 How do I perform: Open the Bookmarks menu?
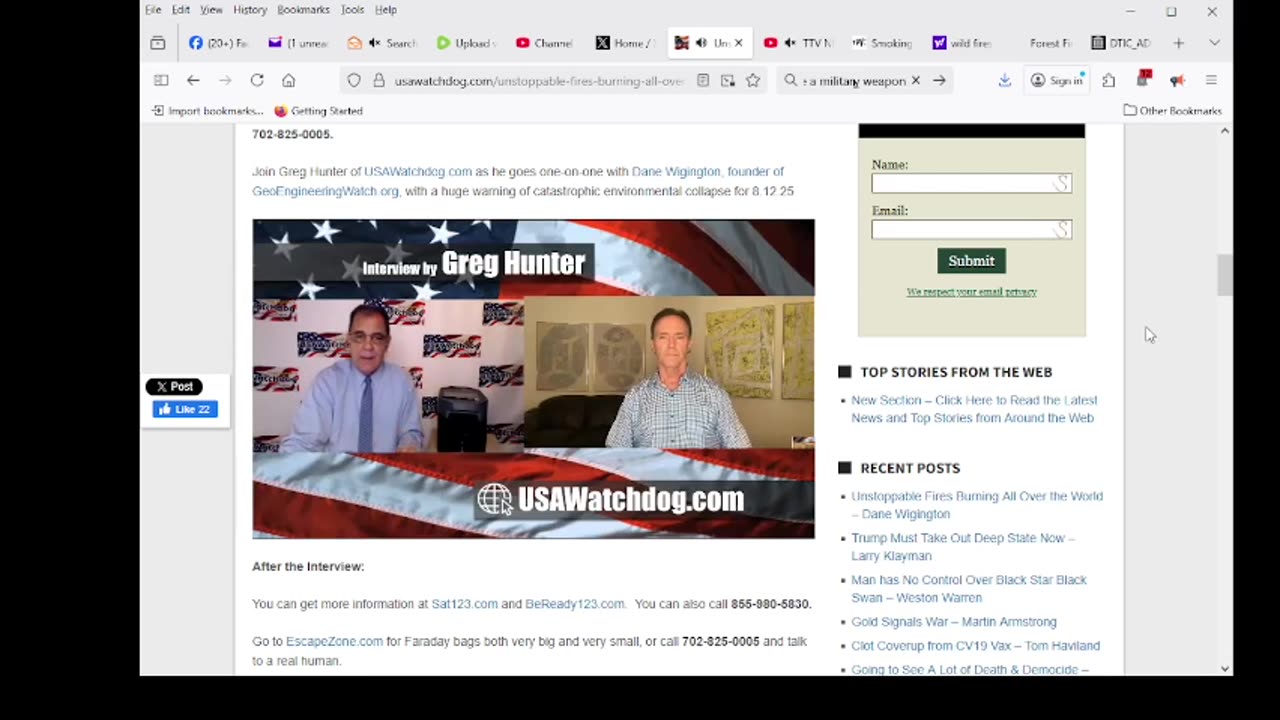point(303,10)
